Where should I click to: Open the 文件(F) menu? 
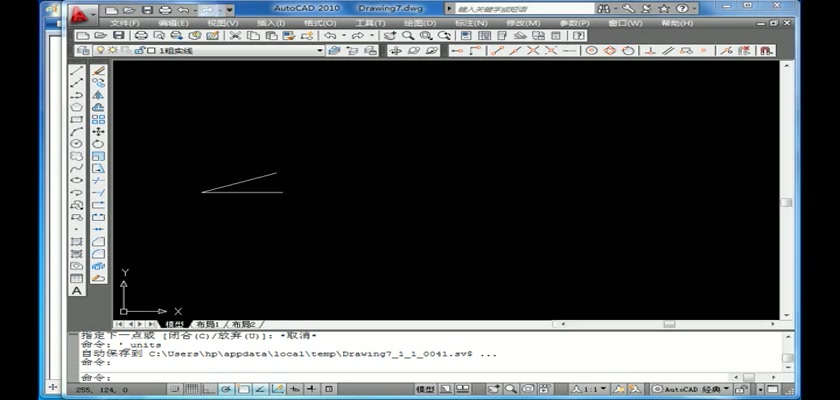(124, 24)
